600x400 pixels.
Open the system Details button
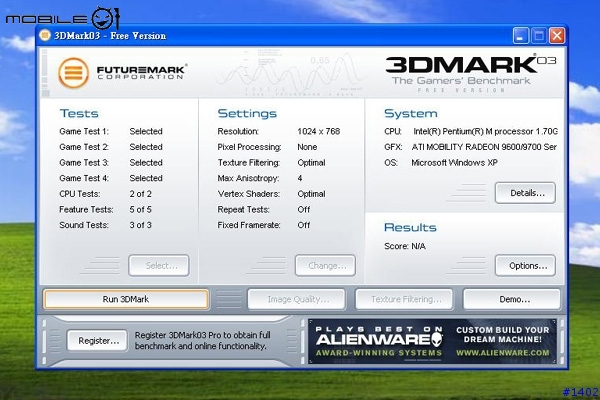525,193
